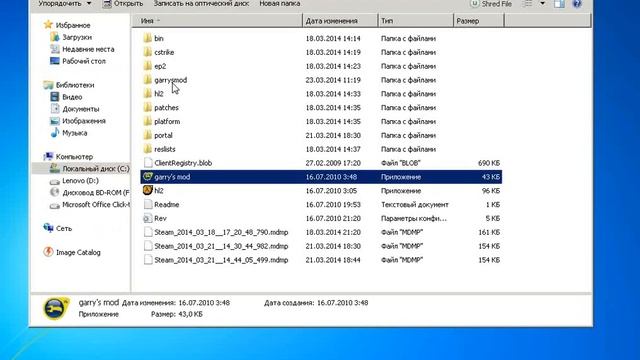Click the Steam_2014_03_18 mdmp file icon

click(x=148, y=232)
